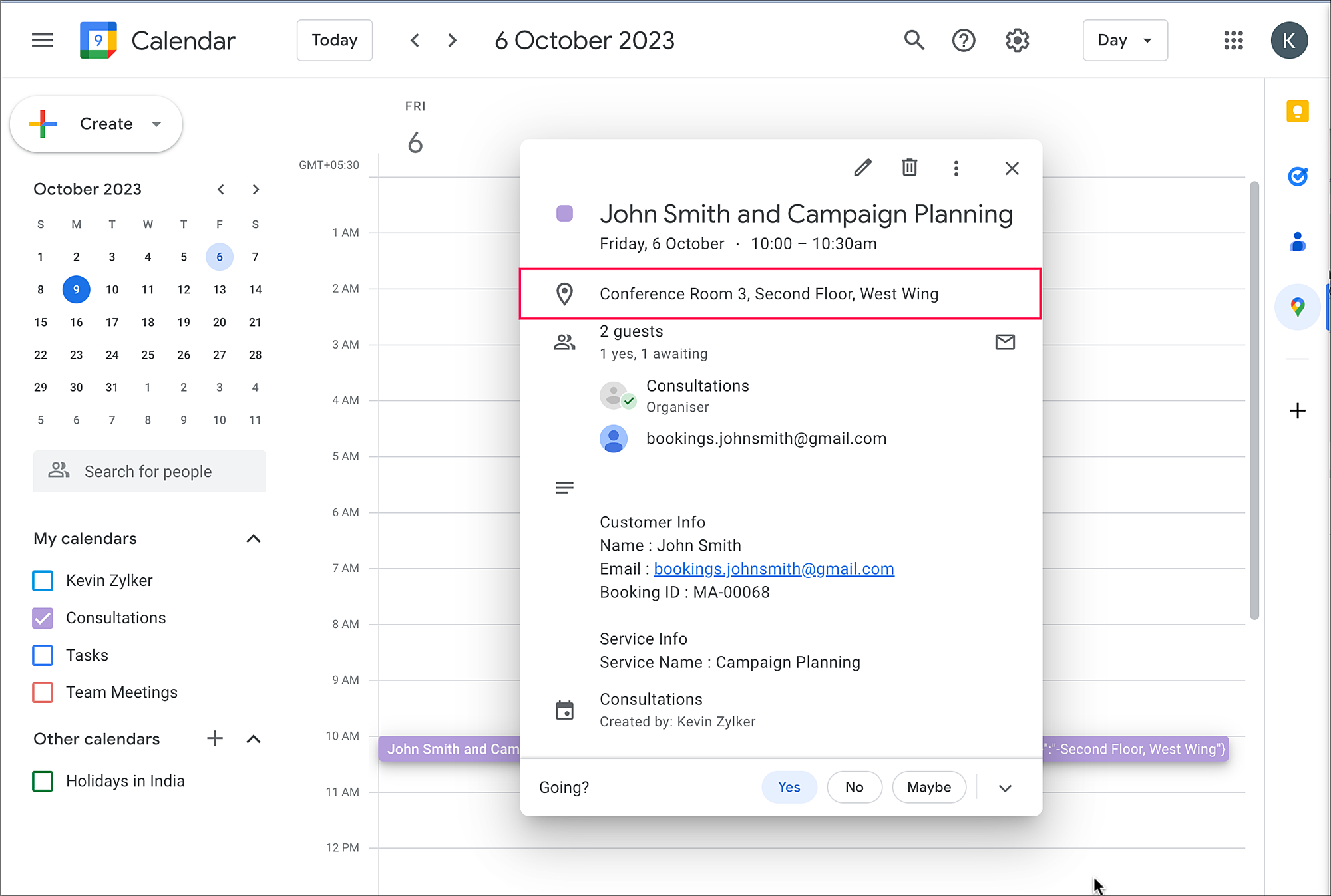Open Google Keep from side panel
The image size is (1331, 896).
(x=1297, y=112)
